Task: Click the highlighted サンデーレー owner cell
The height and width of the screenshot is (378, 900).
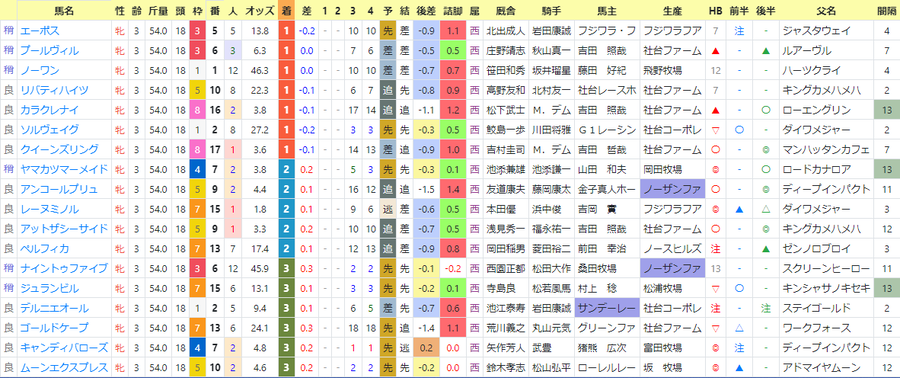Action: 608,308
